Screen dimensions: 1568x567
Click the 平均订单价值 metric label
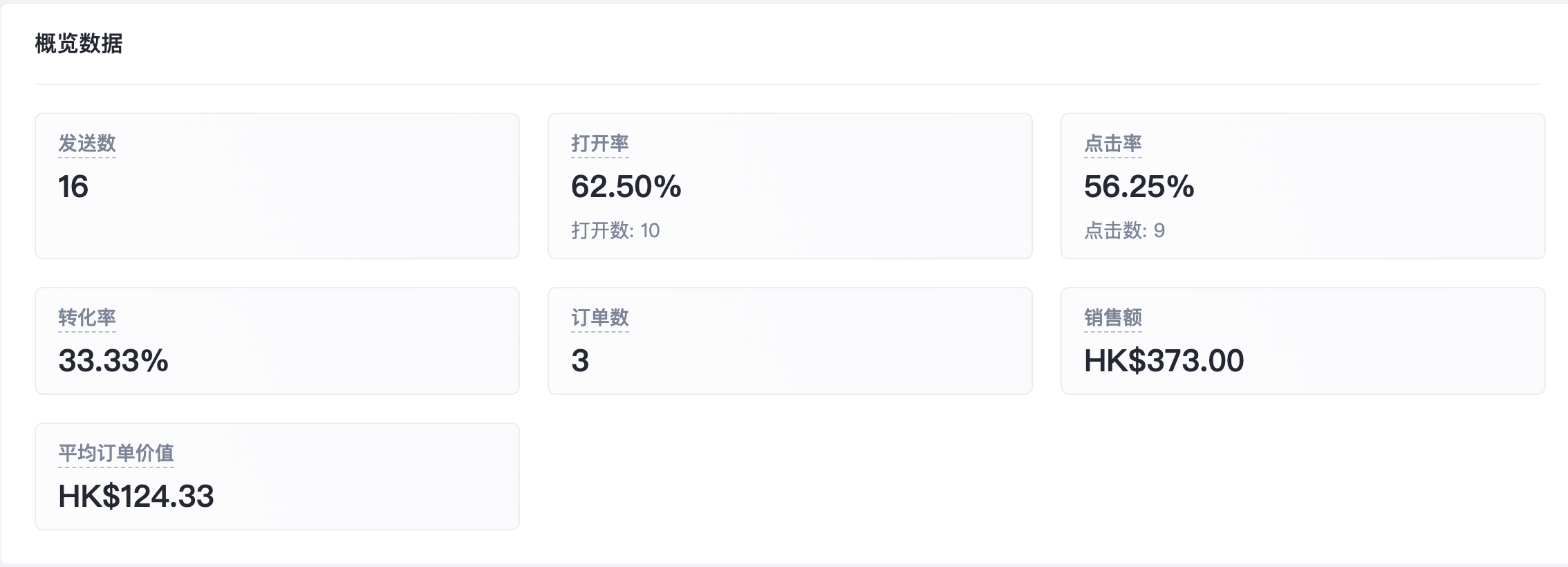(116, 454)
